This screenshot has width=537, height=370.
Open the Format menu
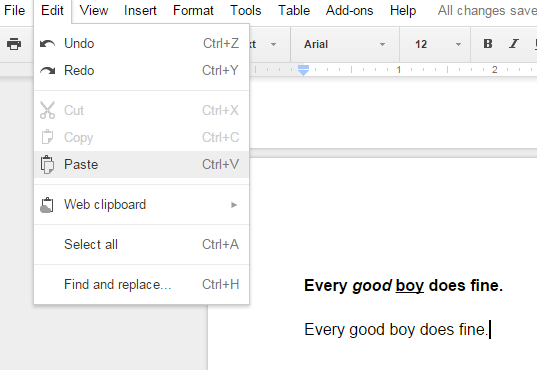pos(193,11)
